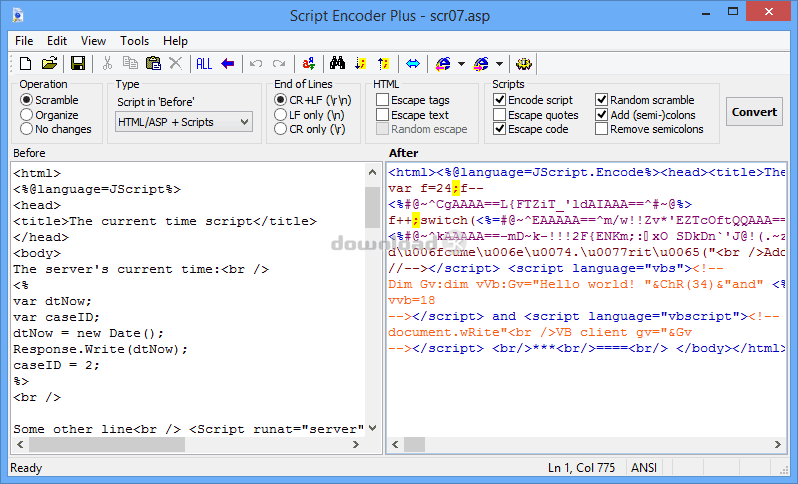The height and width of the screenshot is (484, 798).
Task: Select all text with the ALL icon
Action: [x=204, y=64]
